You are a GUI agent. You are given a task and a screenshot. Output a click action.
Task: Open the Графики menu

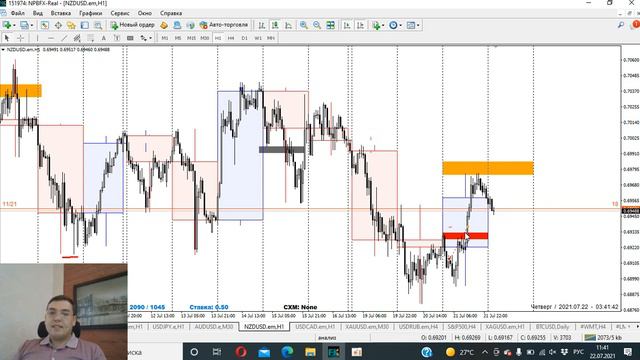[x=91, y=13]
